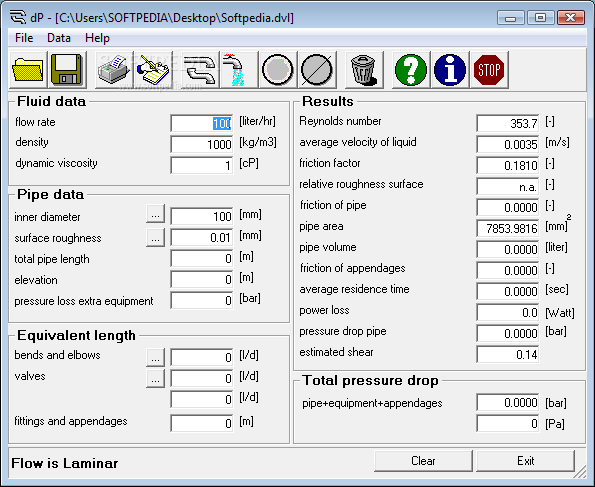595x487 pixels.
Task: Open bends and elbows (...) button
Action: pyautogui.click(x=155, y=358)
